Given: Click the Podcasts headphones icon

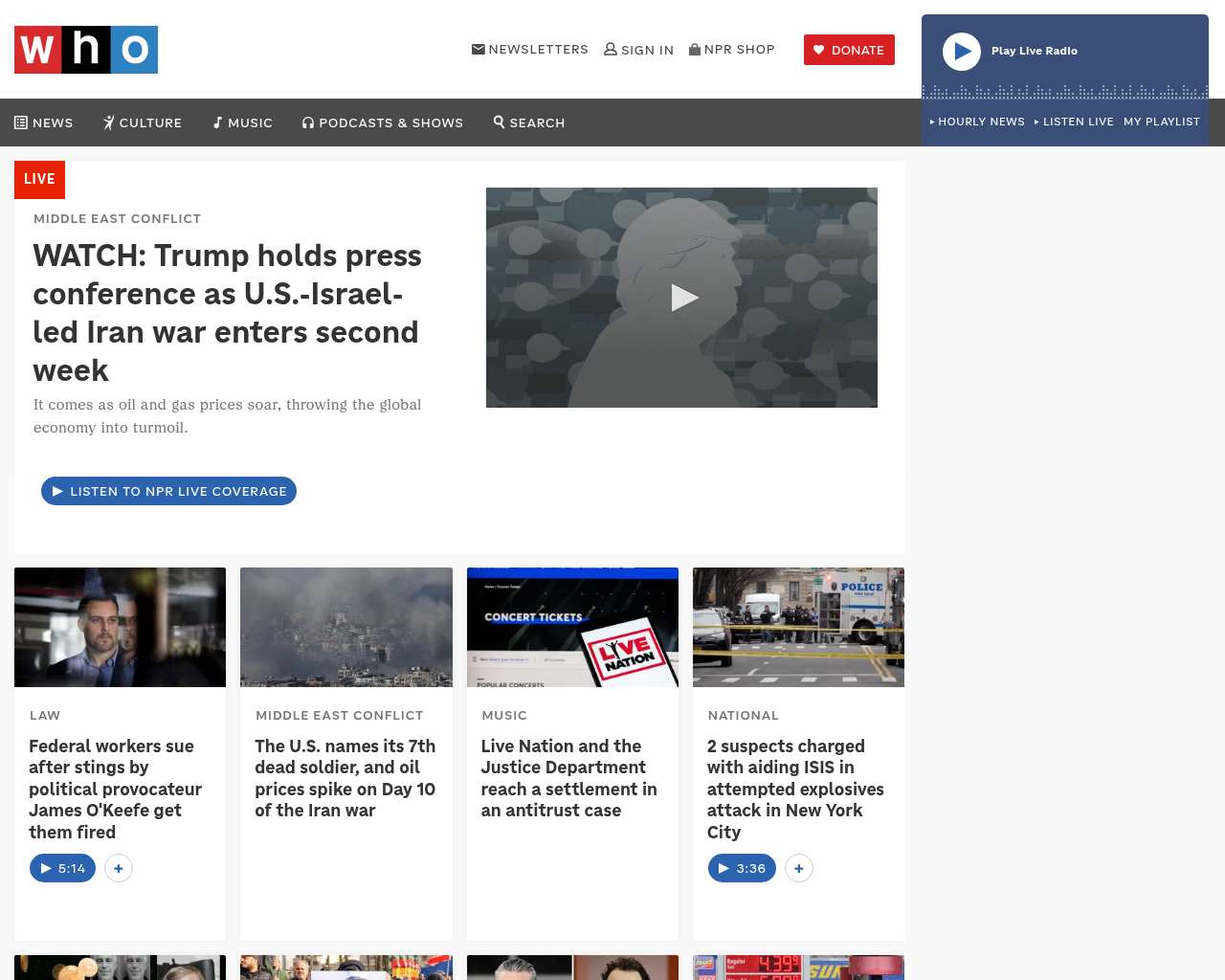Looking at the screenshot, I should click(x=308, y=122).
